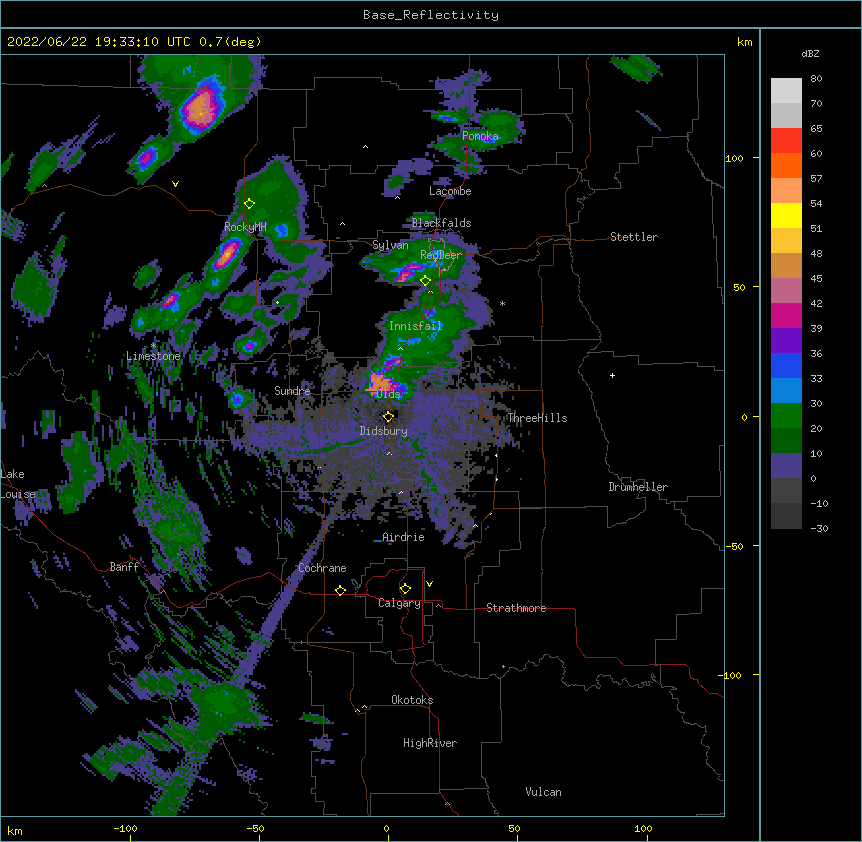Viewport: 862px width, 842px height.
Task: Click the 80 dBZ light gray legend swatch
Action: 786,90
